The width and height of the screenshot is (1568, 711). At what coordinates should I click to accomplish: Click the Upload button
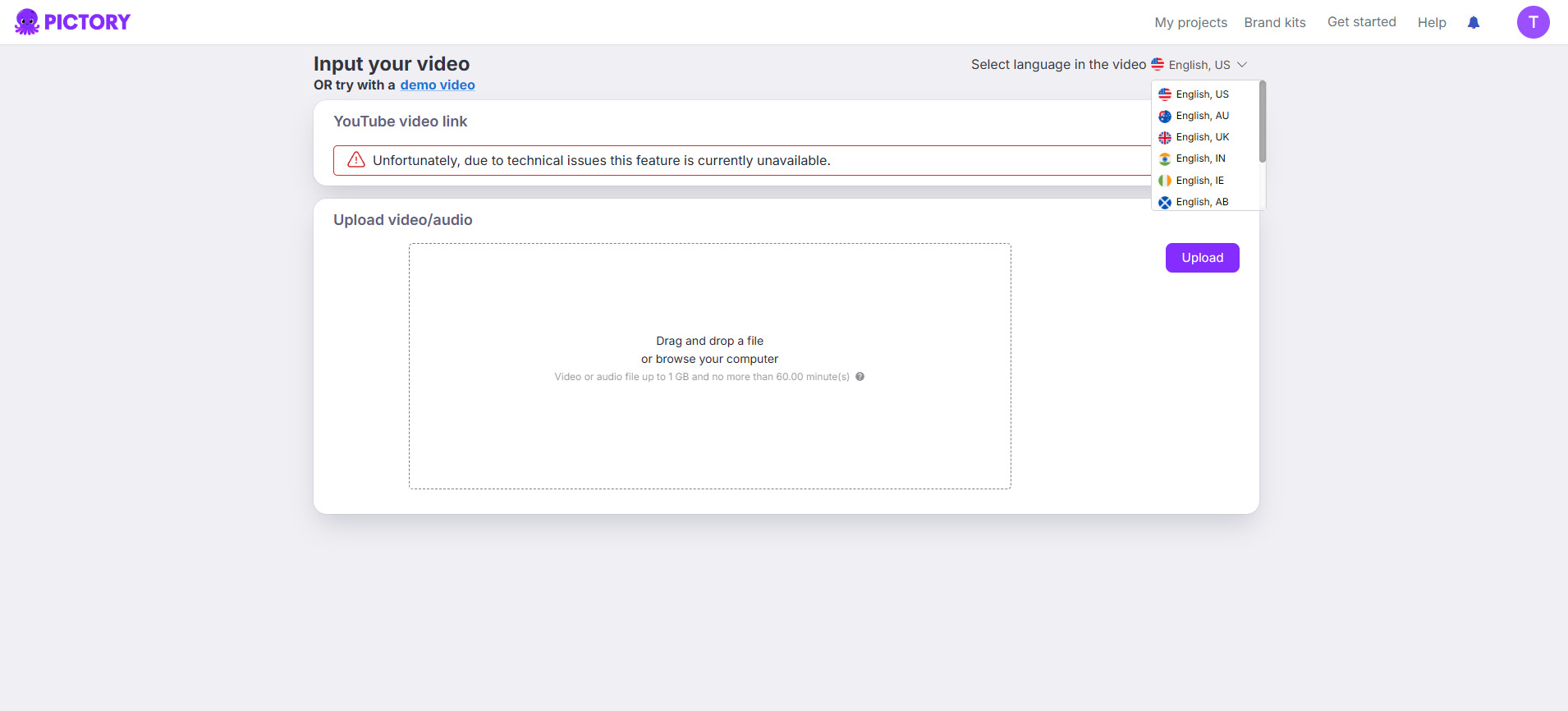(1202, 258)
